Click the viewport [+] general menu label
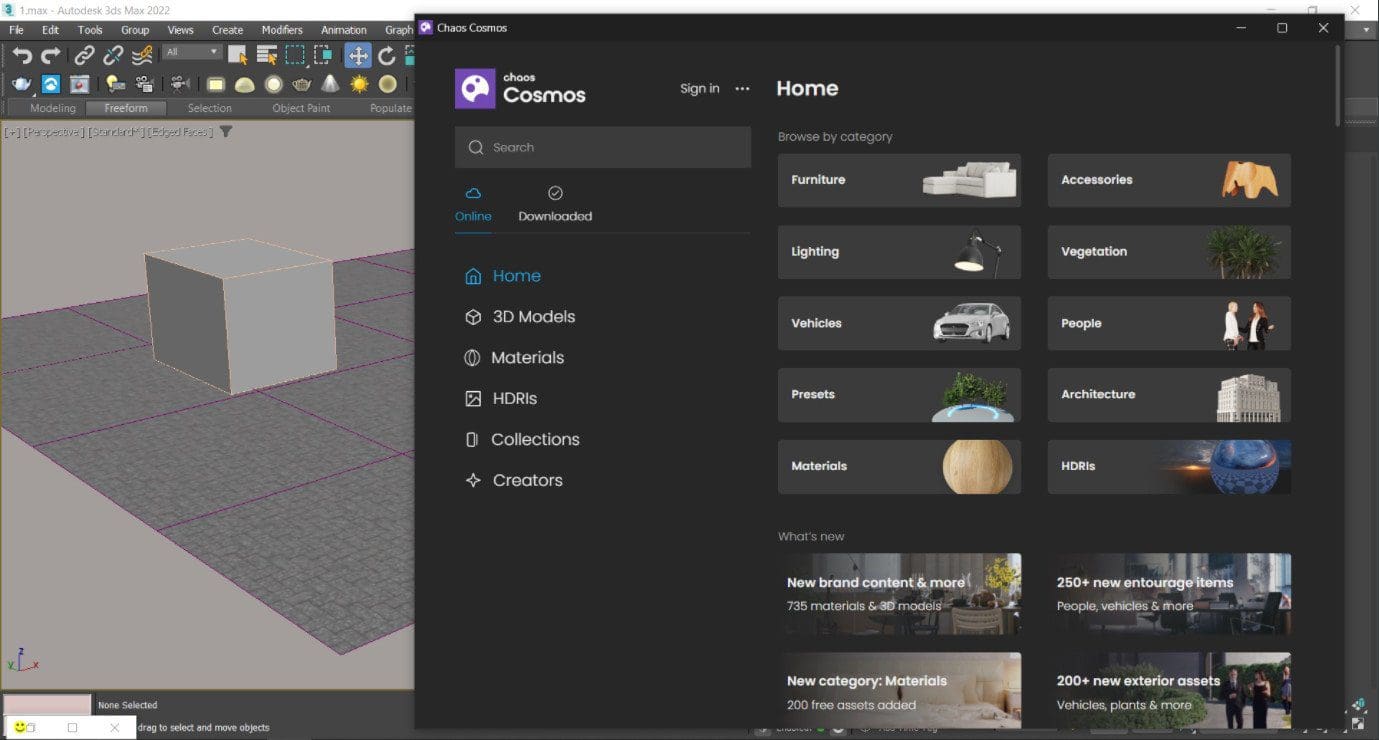This screenshot has width=1379, height=740. coord(12,132)
